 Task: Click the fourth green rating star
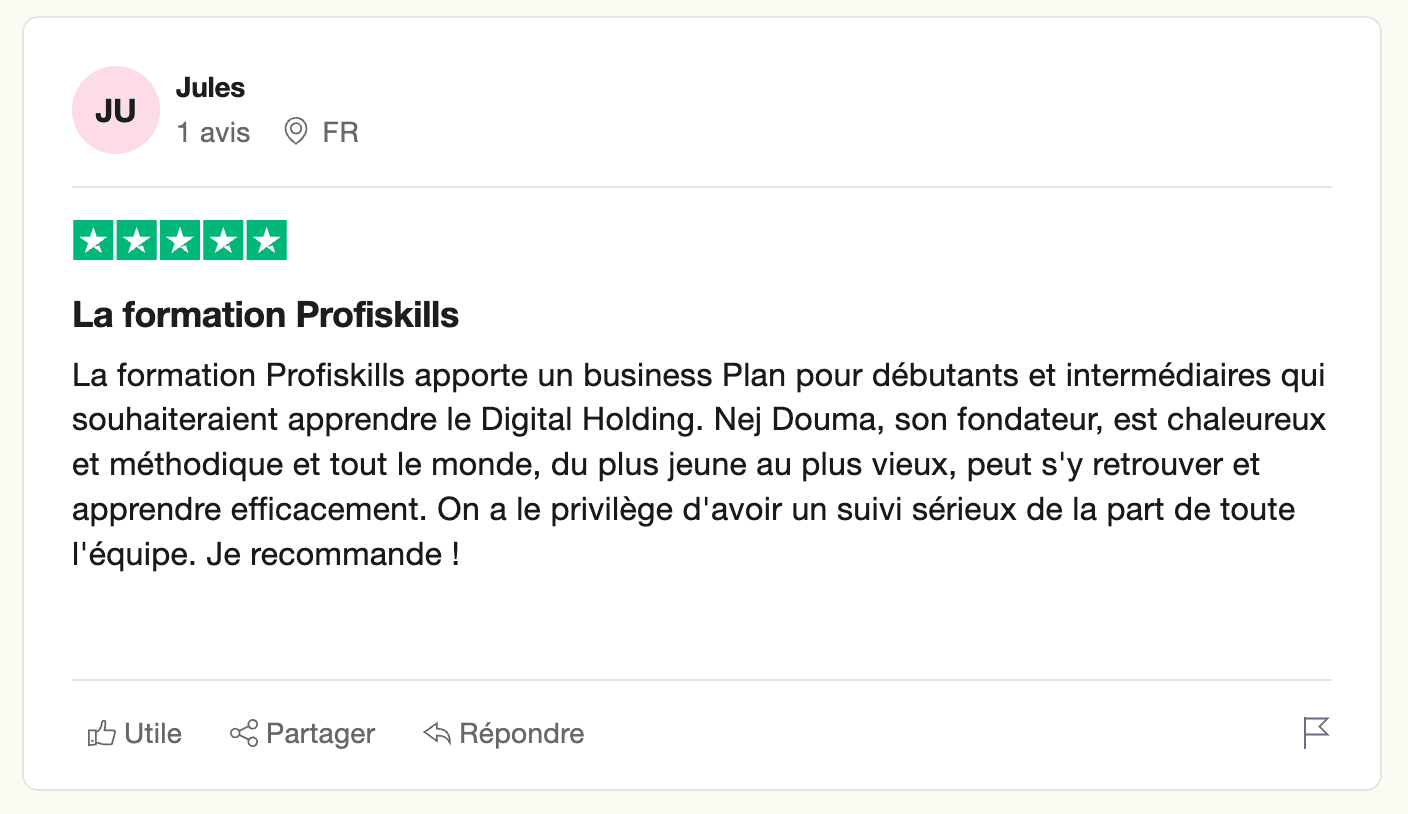(223, 240)
